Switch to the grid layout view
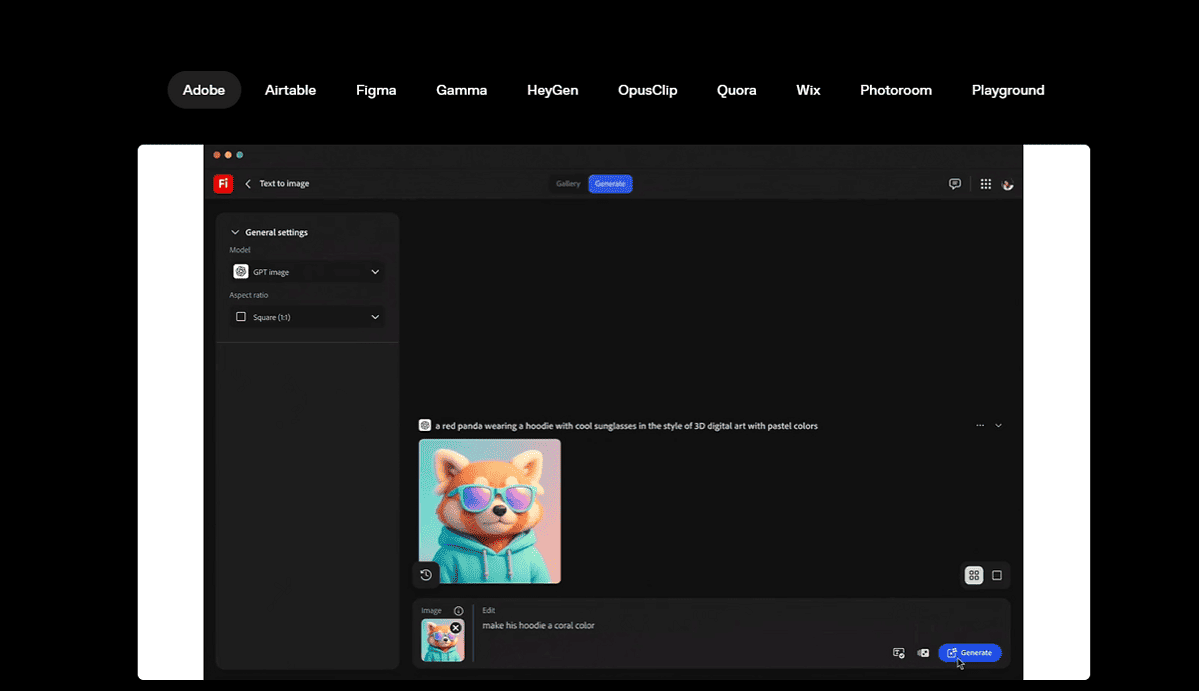 [x=973, y=576]
